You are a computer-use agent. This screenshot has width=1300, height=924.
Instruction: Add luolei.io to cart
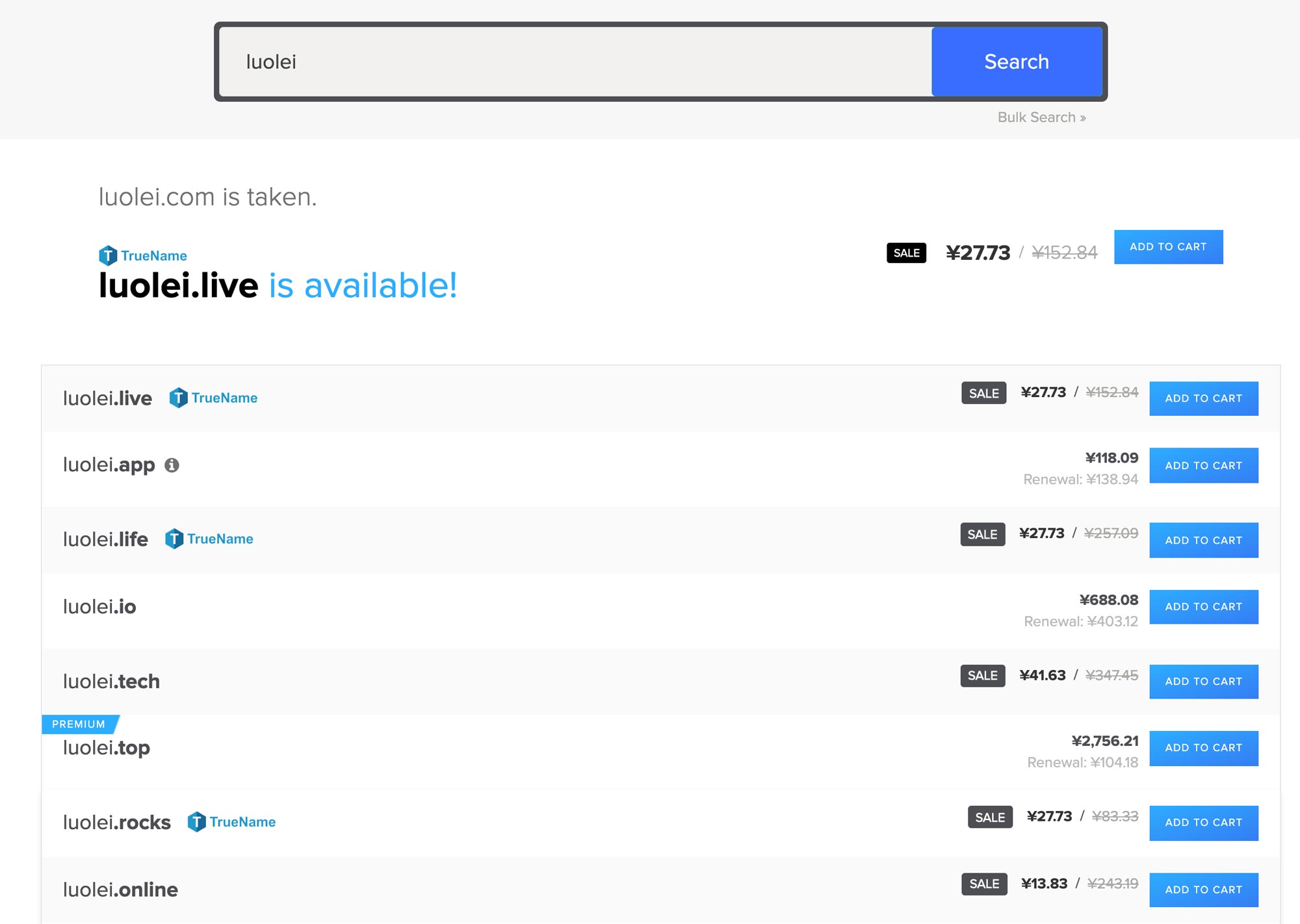tap(1203, 607)
